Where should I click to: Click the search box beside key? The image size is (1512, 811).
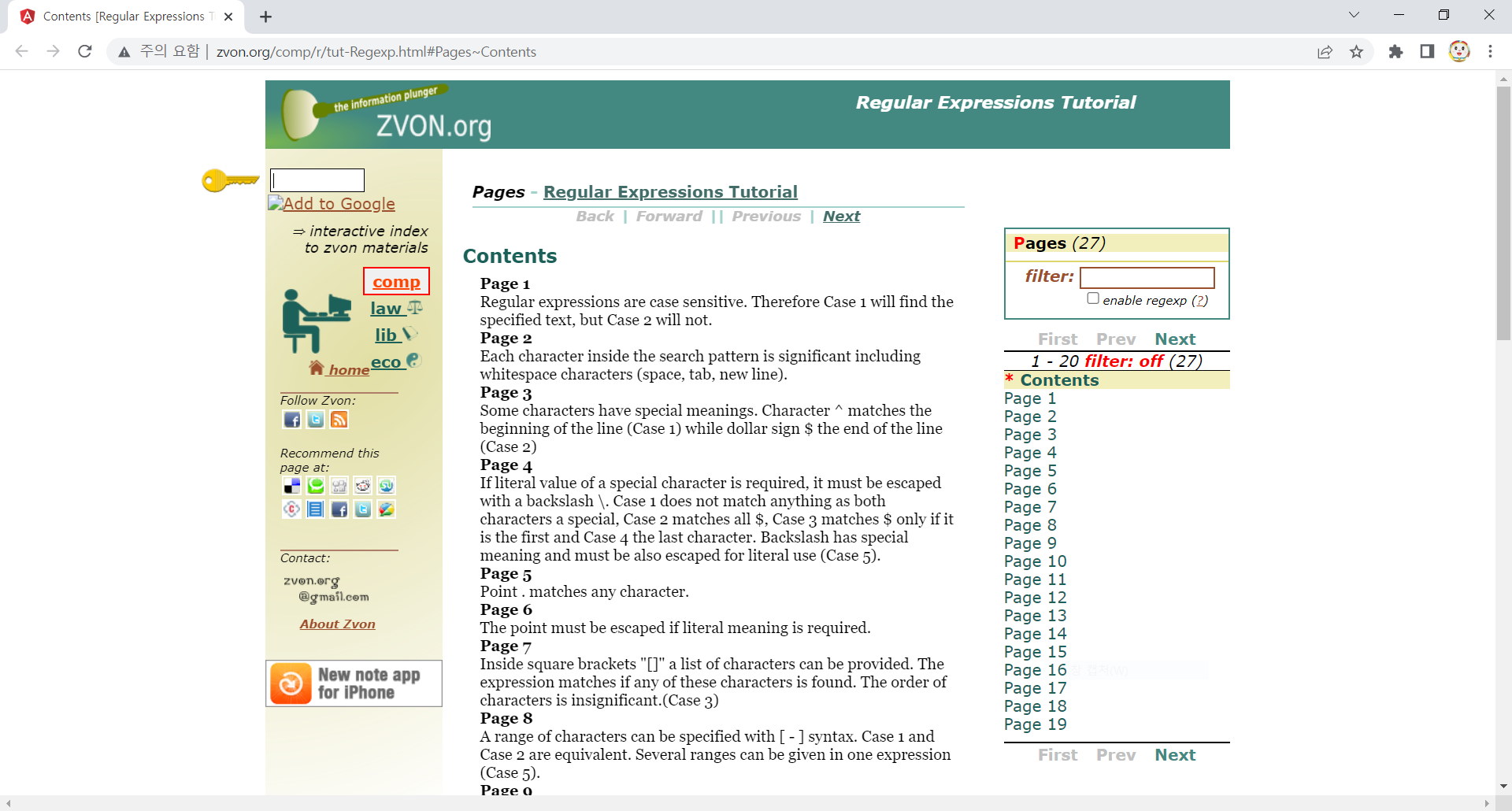point(317,180)
